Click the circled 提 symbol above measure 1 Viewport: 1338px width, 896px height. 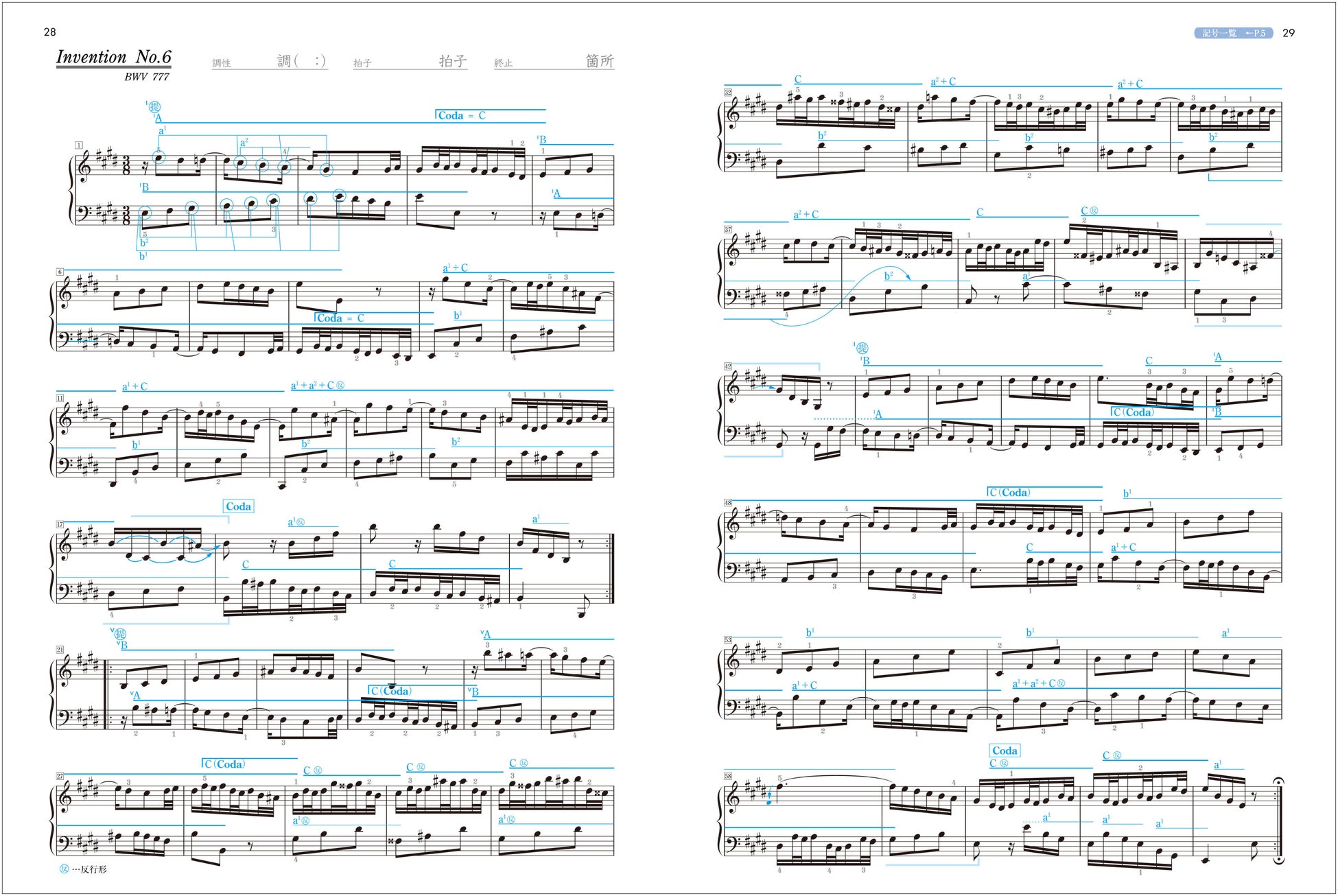tap(154, 106)
